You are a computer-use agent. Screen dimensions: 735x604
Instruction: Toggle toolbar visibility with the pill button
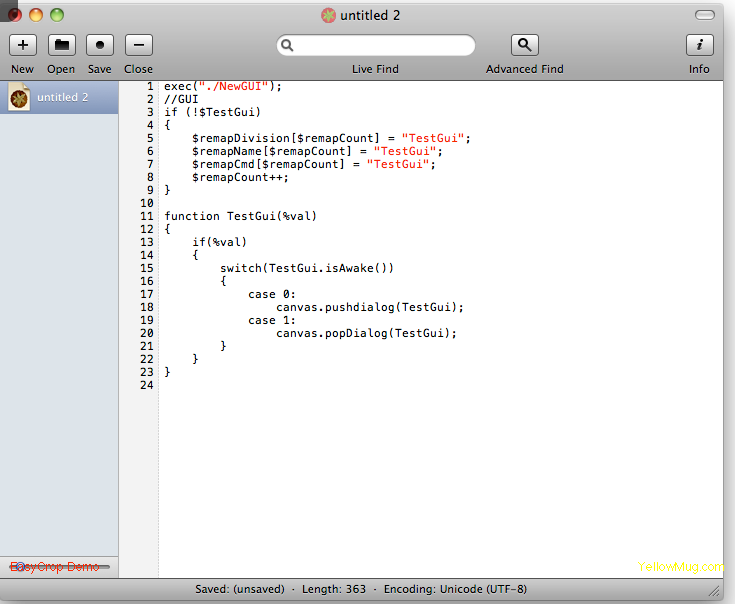705,15
